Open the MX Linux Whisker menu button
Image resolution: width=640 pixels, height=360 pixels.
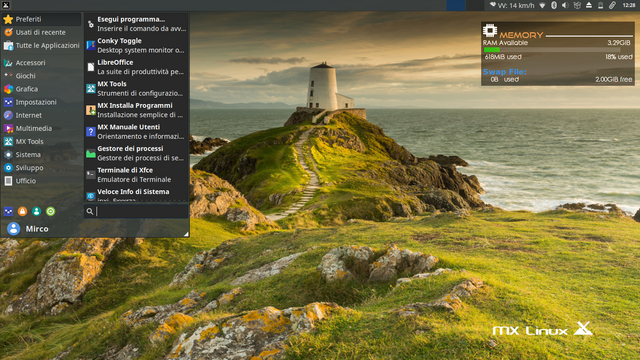click(6, 5)
